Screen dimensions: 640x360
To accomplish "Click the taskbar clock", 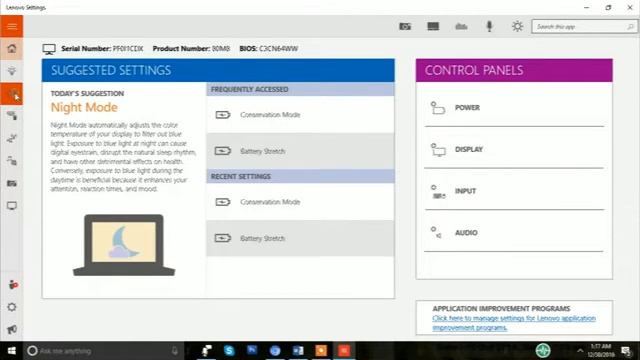I will [601, 351].
